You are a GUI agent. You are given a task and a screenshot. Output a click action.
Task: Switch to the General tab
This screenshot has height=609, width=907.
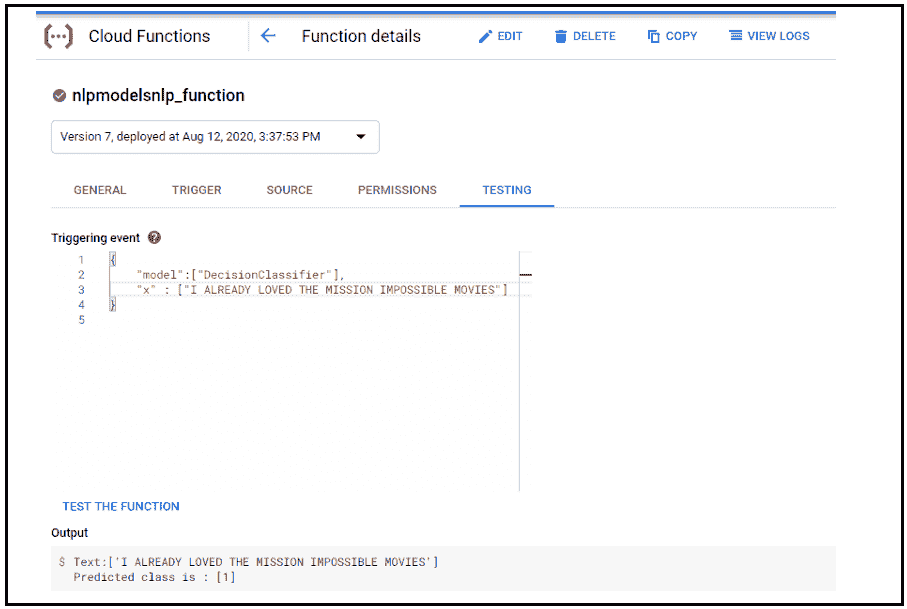coord(100,190)
